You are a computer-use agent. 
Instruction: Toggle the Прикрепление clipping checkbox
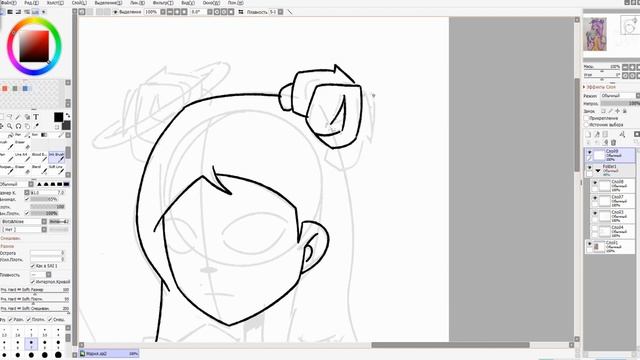[x=587, y=118]
